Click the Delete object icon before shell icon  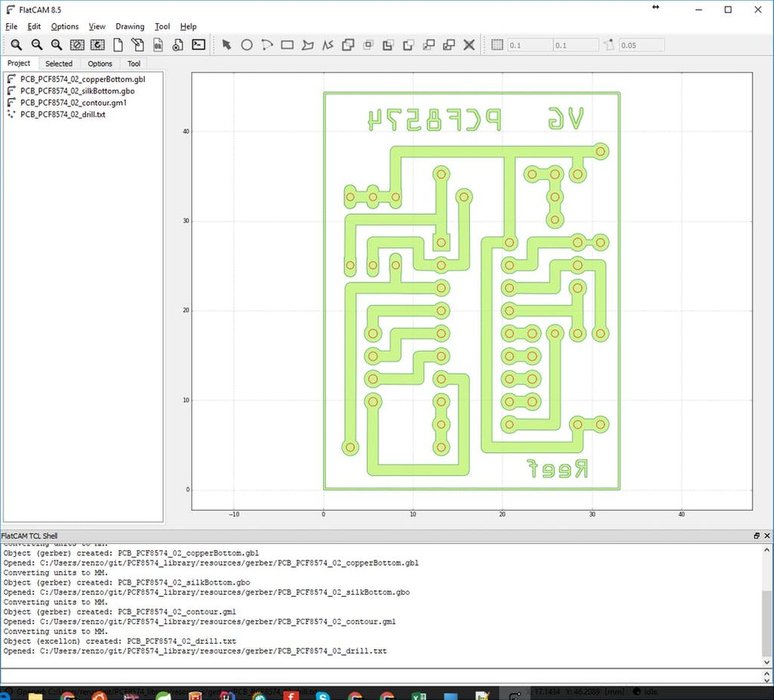[178, 45]
